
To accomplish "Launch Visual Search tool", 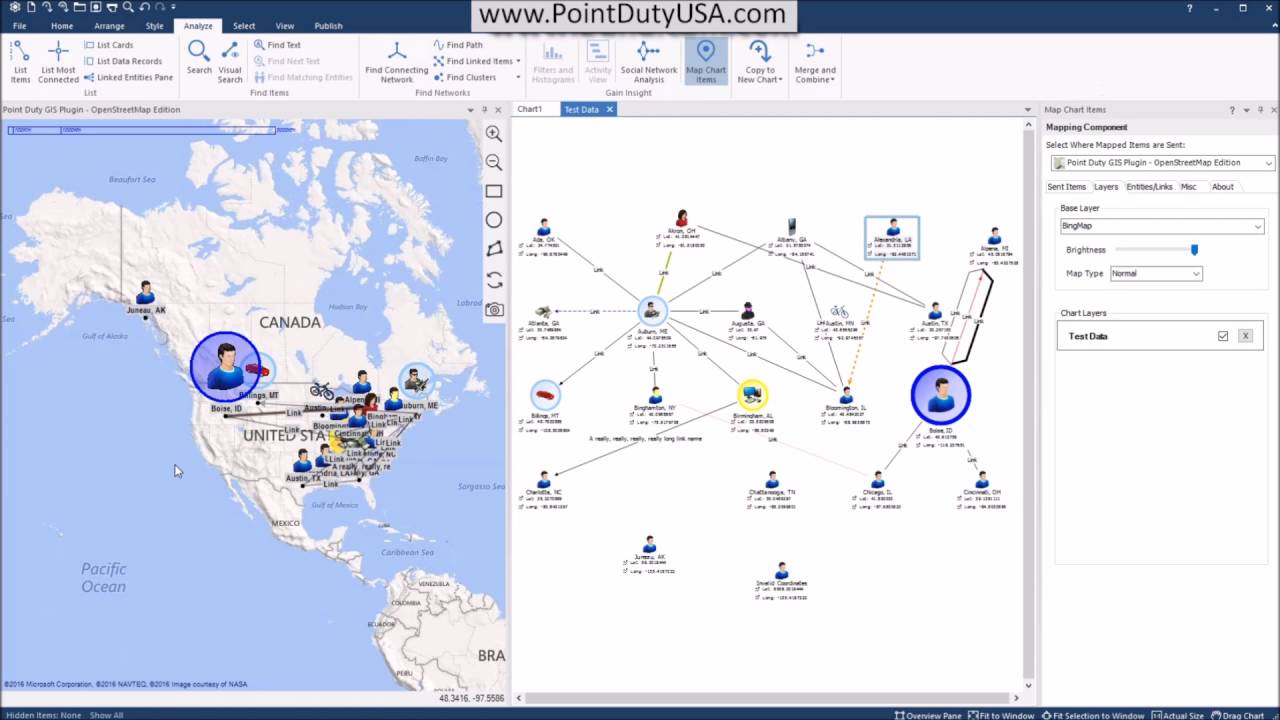I will coord(230,62).
